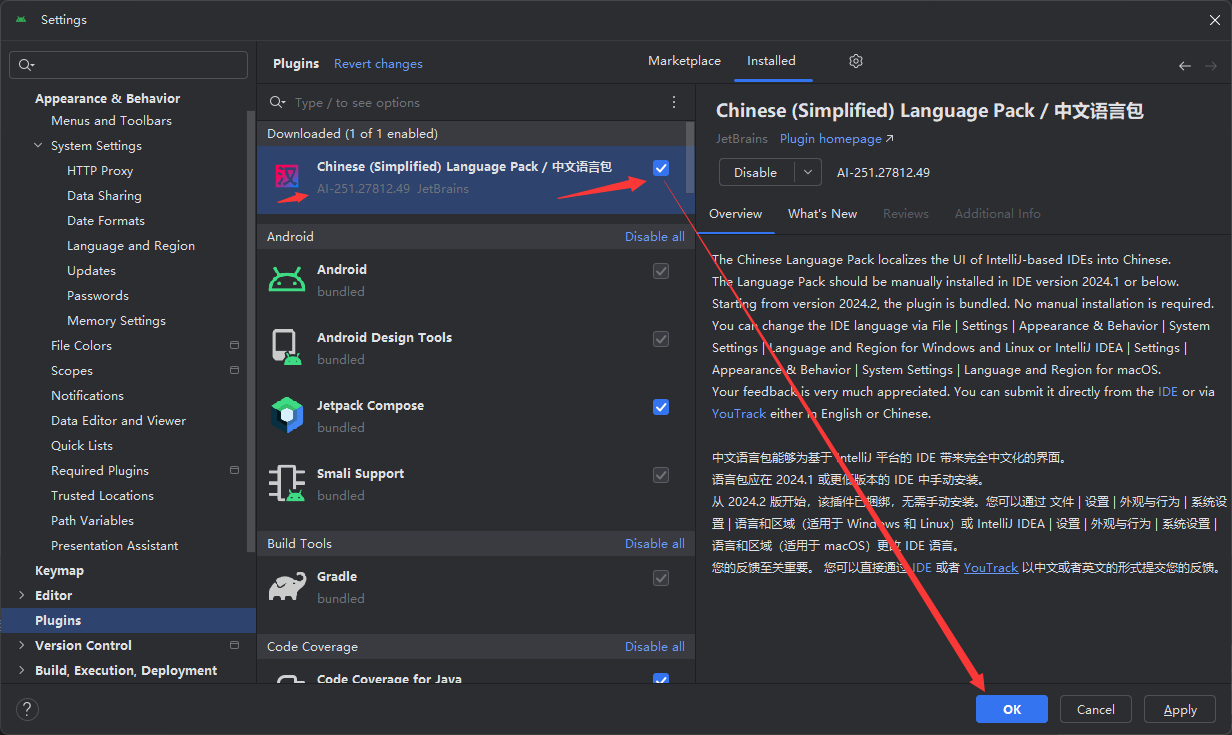Click the search icon in plugin search field
The height and width of the screenshot is (735, 1232).
[278, 102]
